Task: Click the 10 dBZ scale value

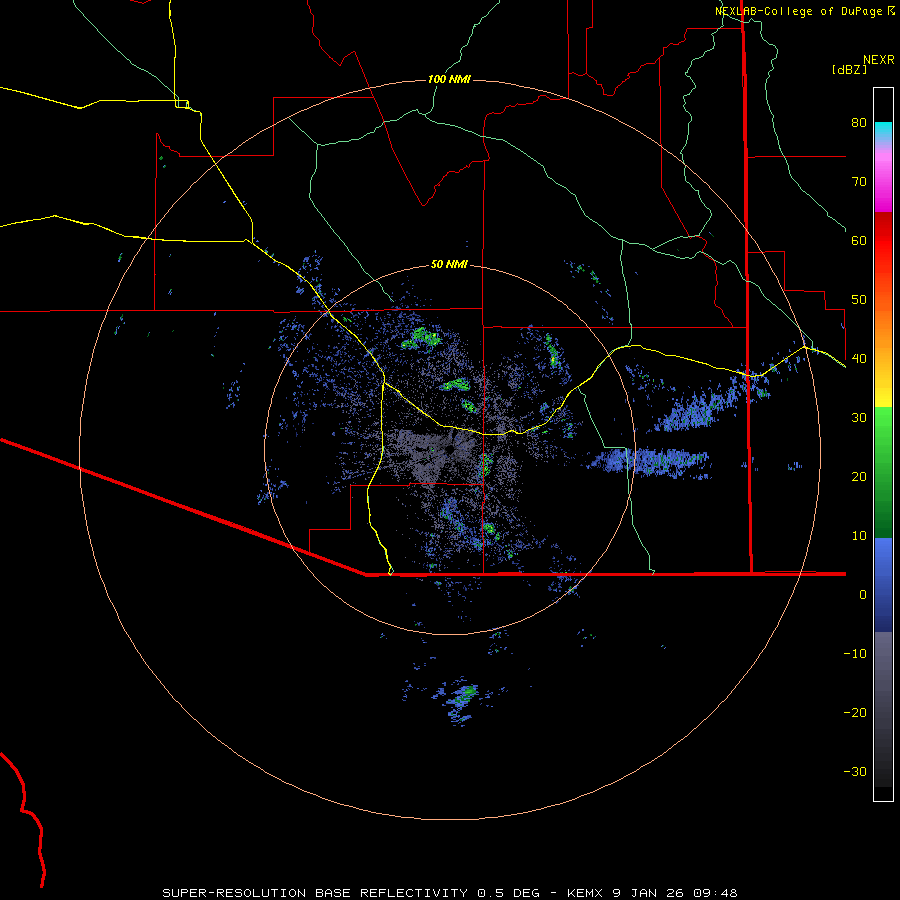Action: coord(859,536)
